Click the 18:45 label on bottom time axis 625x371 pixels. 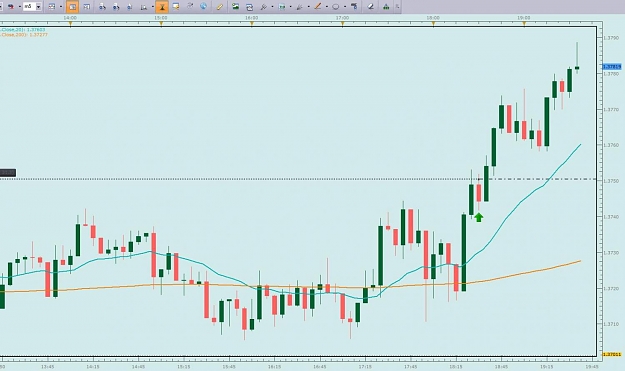(501, 367)
